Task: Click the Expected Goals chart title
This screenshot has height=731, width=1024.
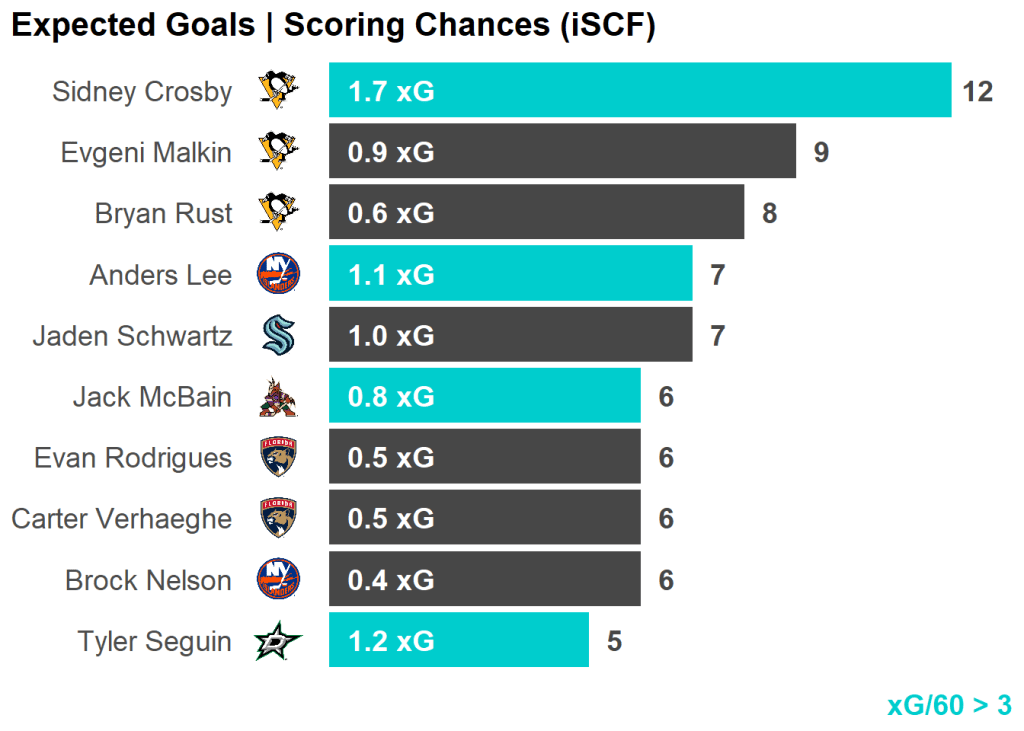Action: click(x=333, y=26)
